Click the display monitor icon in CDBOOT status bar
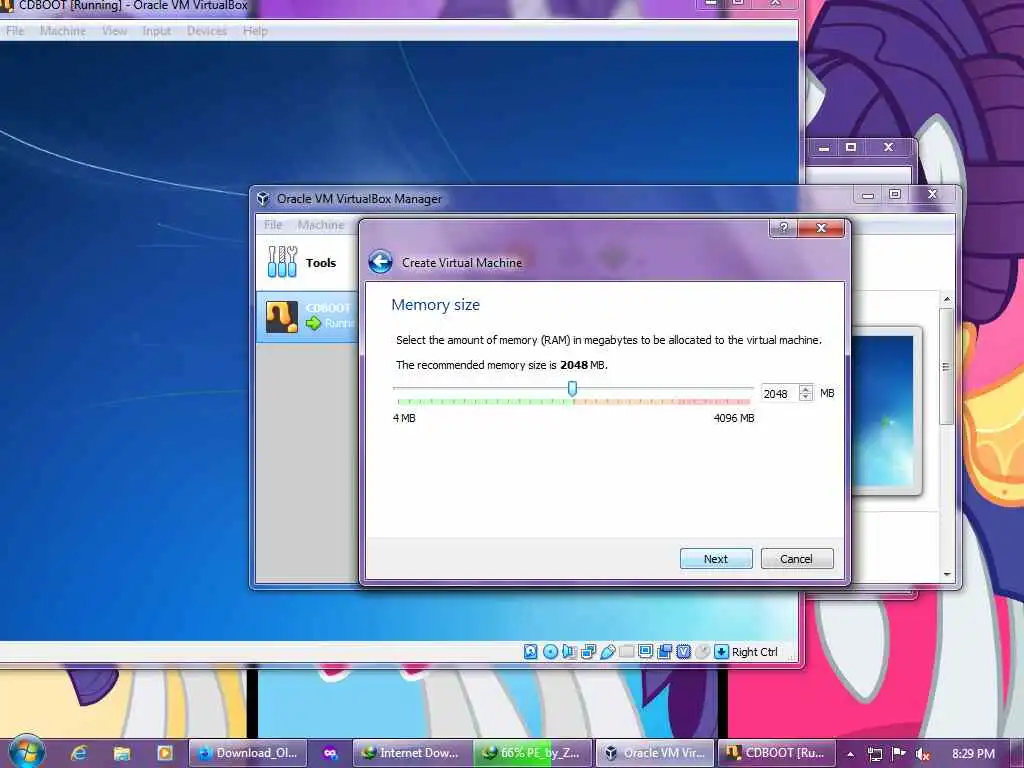This screenshot has width=1024, height=768. 645,652
